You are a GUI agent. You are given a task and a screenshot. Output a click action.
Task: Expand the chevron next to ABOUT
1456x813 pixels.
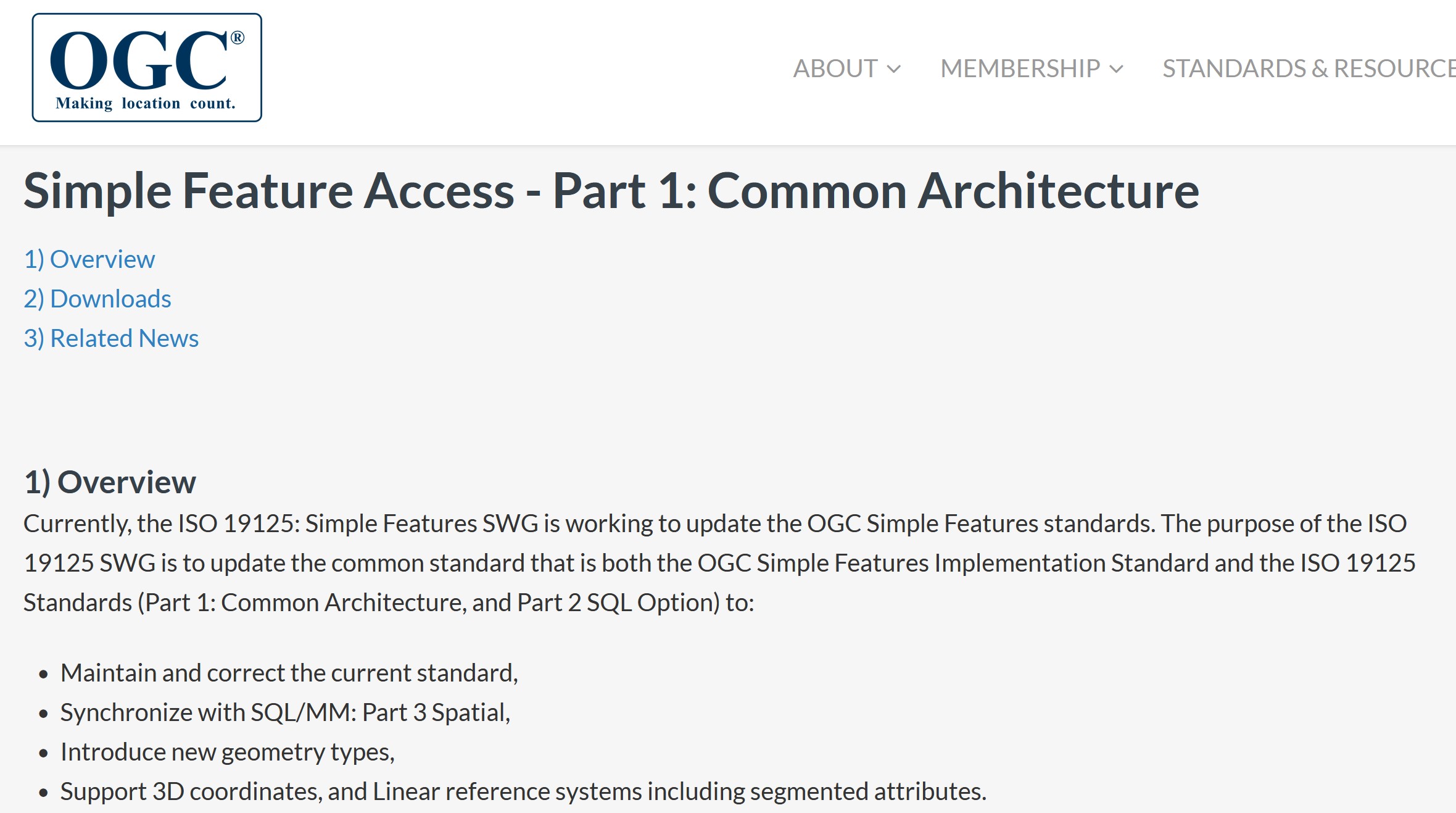pyautogui.click(x=894, y=69)
